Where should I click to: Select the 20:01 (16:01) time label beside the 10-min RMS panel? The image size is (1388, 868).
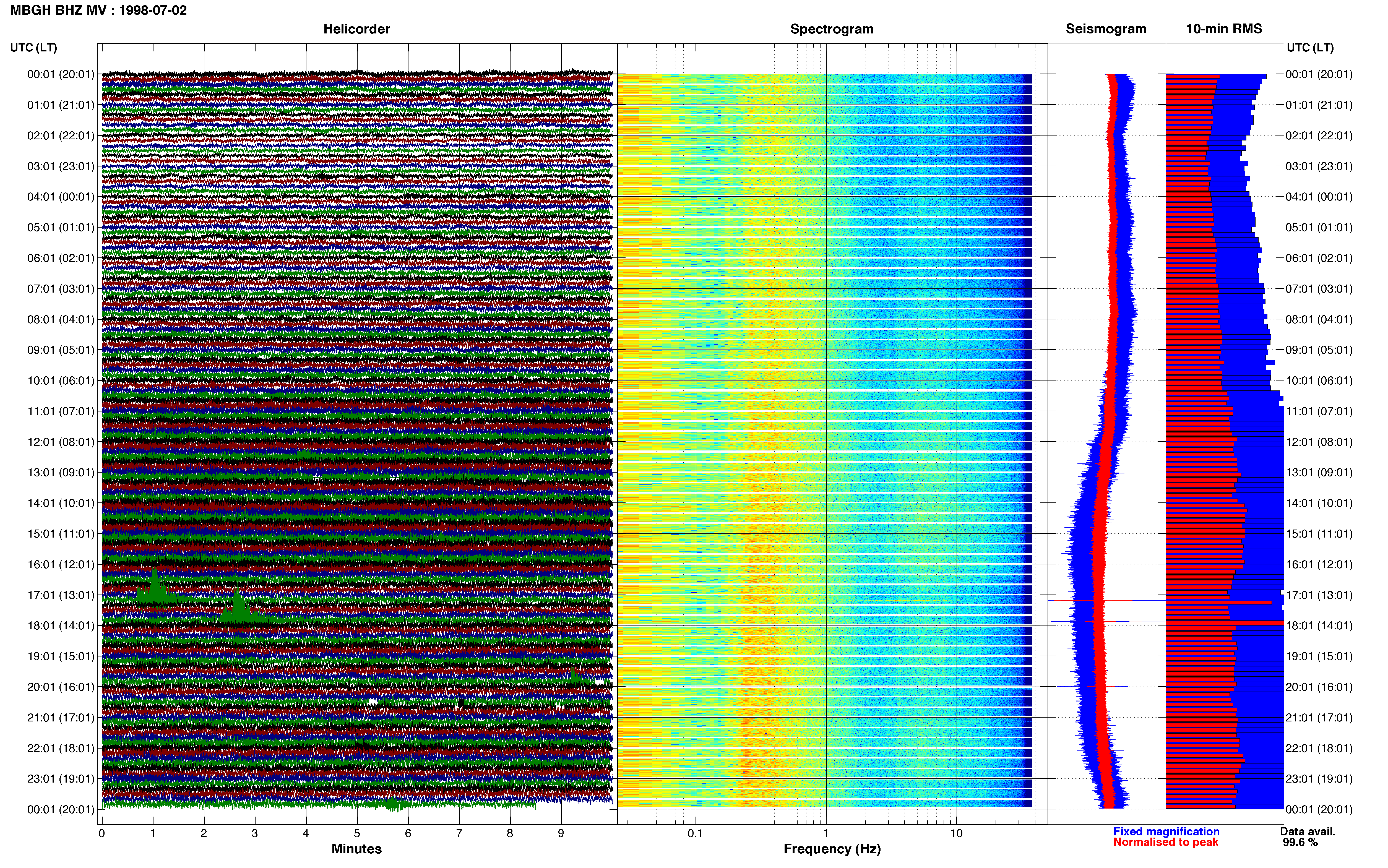pyautogui.click(x=1319, y=687)
